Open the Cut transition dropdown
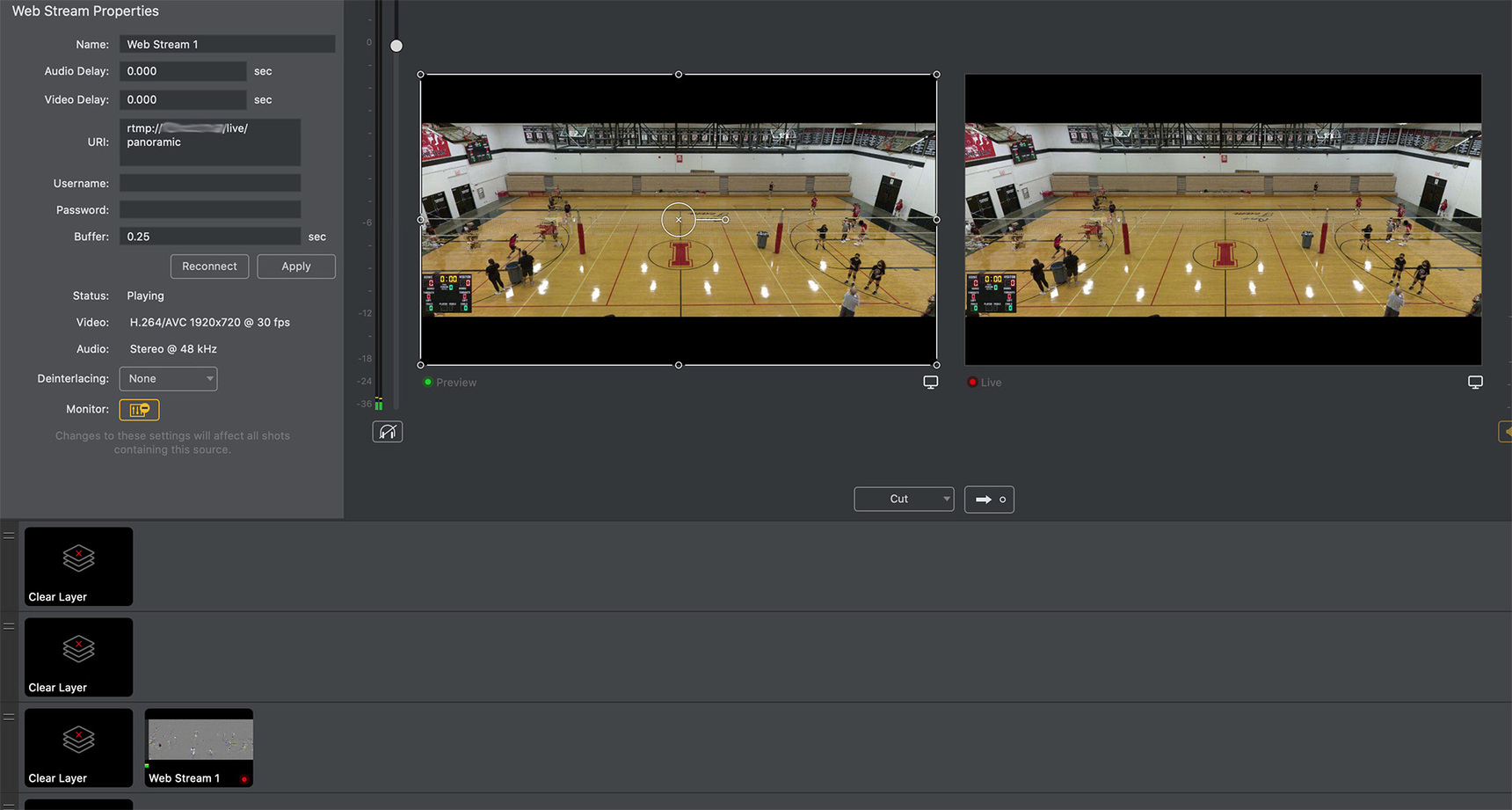1512x810 pixels. point(904,499)
